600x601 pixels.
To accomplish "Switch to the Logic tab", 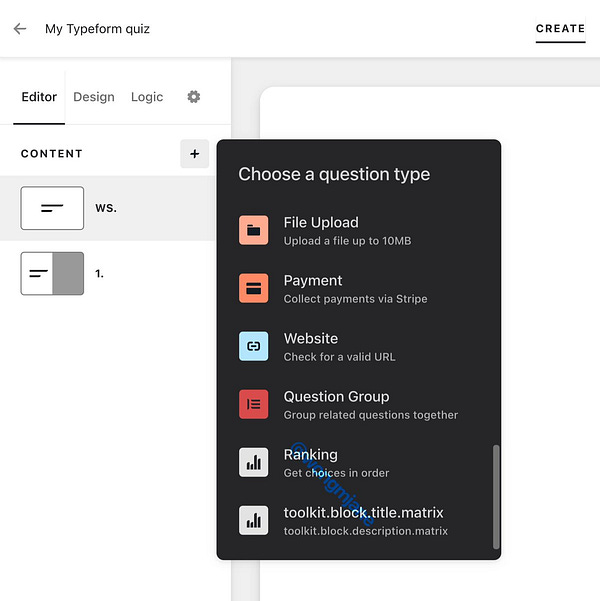I will pyautogui.click(x=147, y=97).
